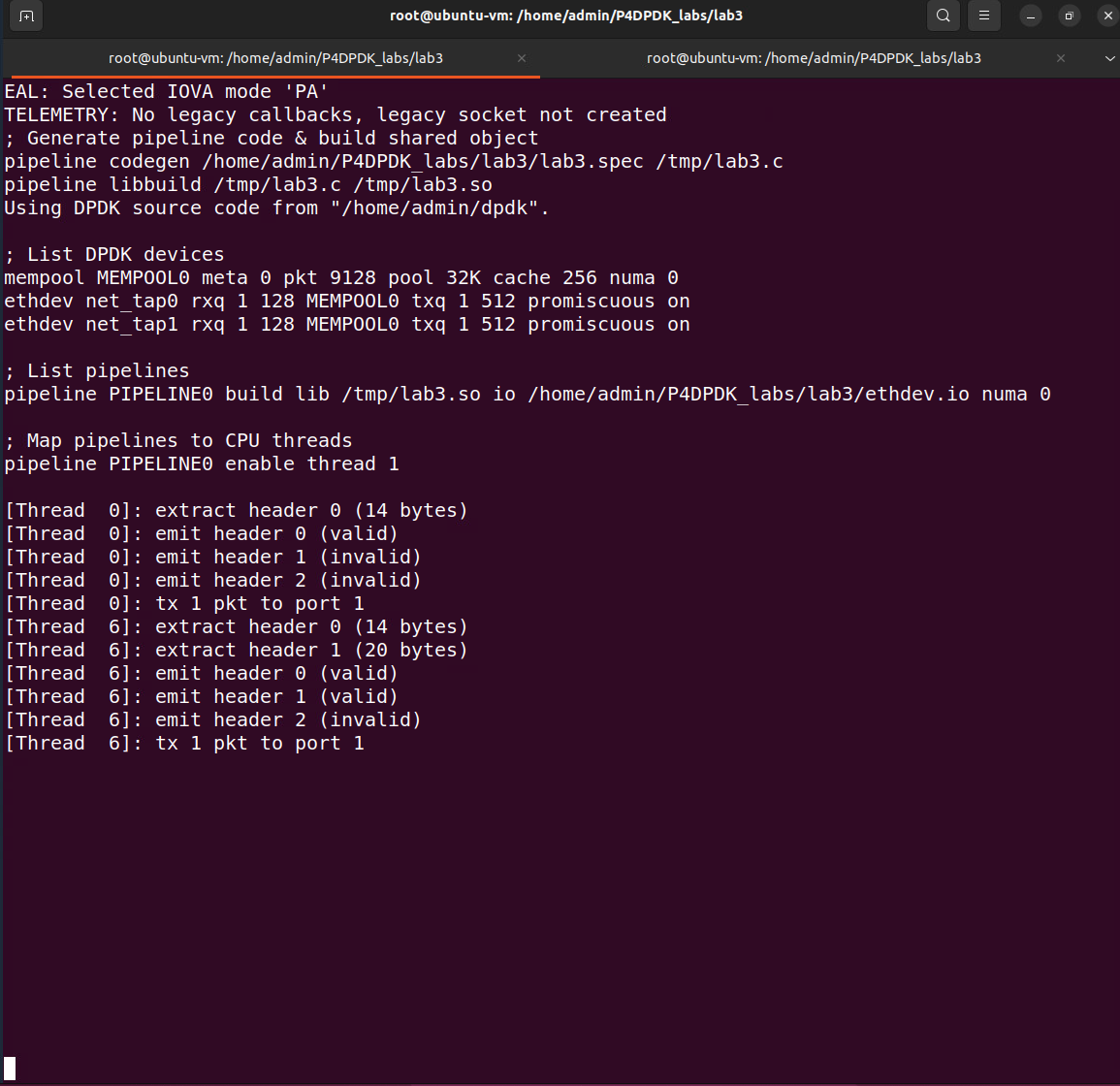
Task: Click Thread 0 emit header 2 (invalid) line
Action: 213,580
